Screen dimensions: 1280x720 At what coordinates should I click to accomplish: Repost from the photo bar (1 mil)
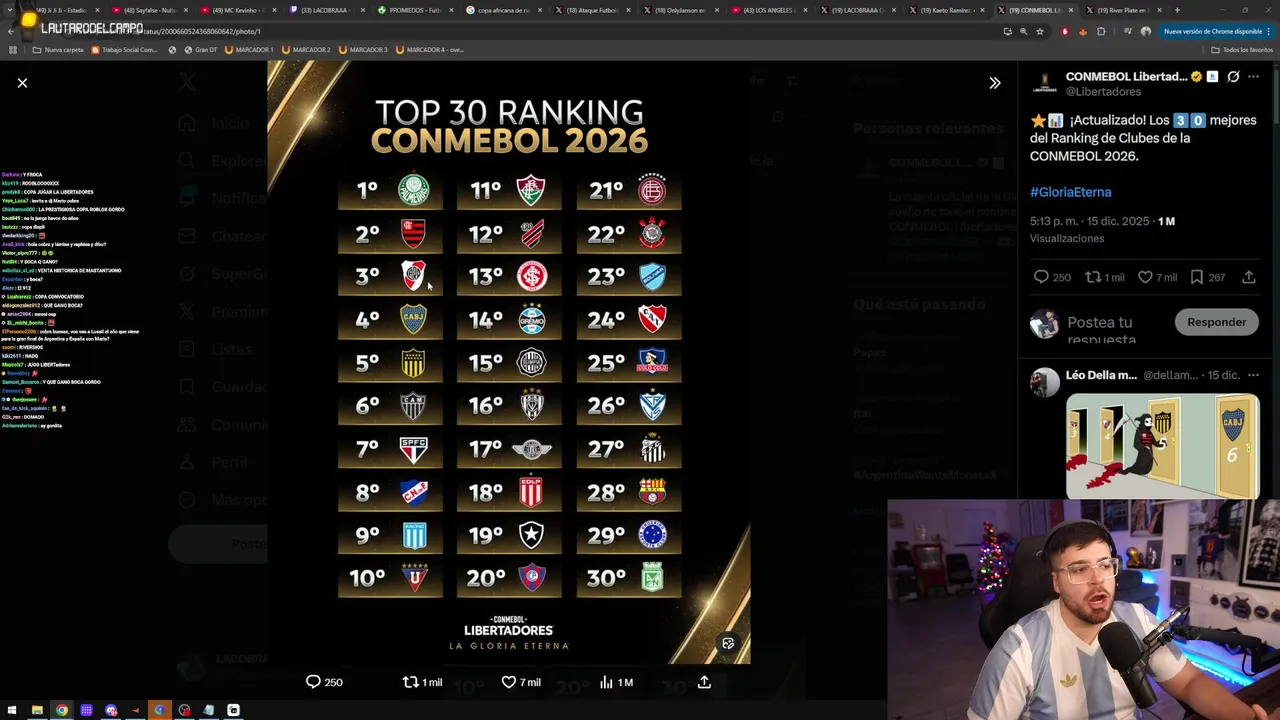click(x=422, y=682)
